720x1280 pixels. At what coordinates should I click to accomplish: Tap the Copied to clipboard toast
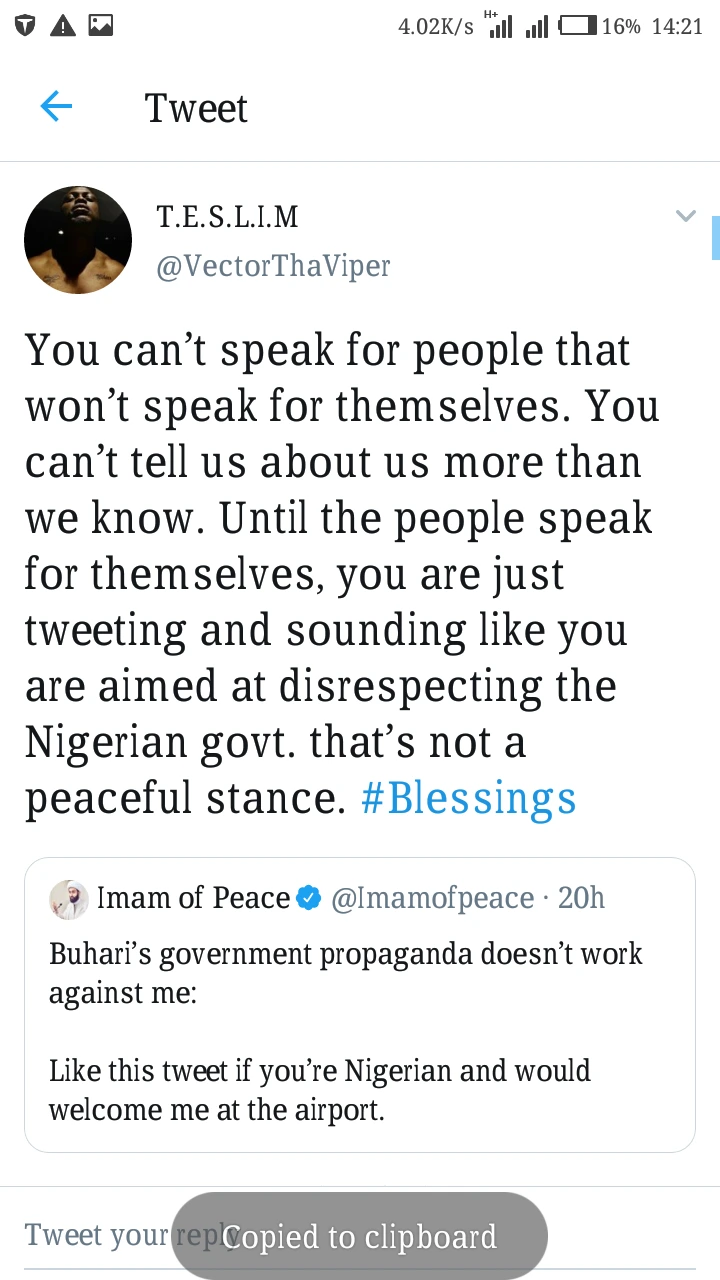359,1237
